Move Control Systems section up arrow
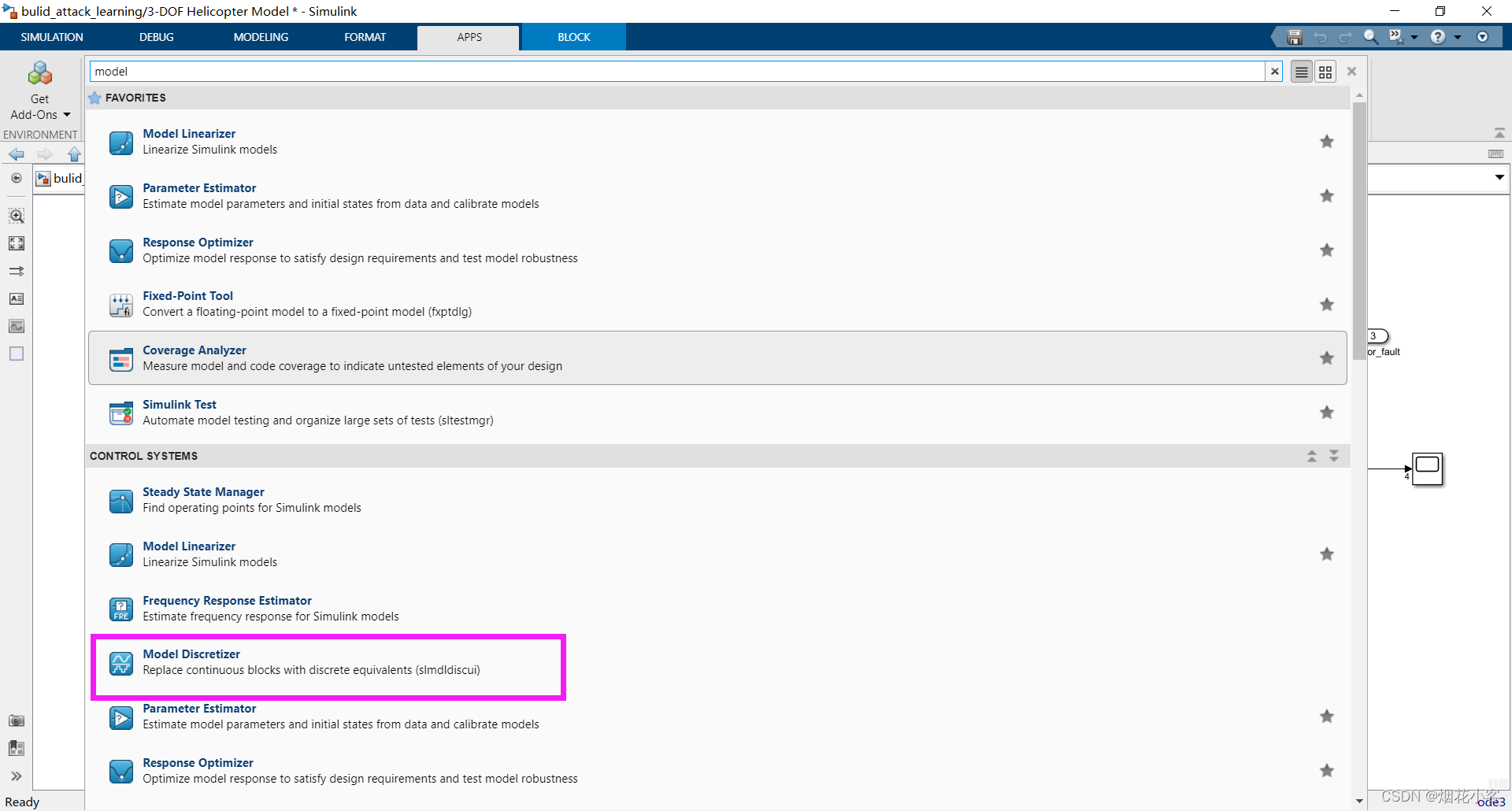Screen dimensions: 1512x811 pyautogui.click(x=1312, y=456)
